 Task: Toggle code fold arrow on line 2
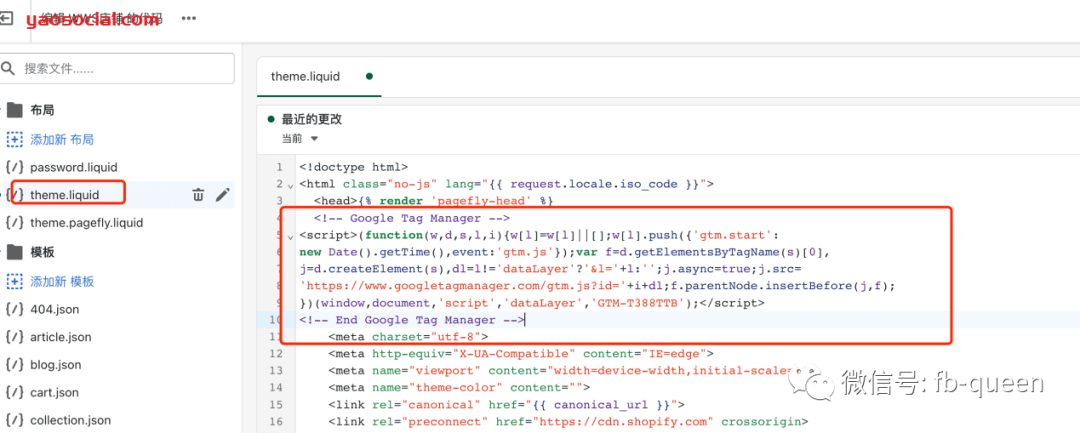click(289, 184)
